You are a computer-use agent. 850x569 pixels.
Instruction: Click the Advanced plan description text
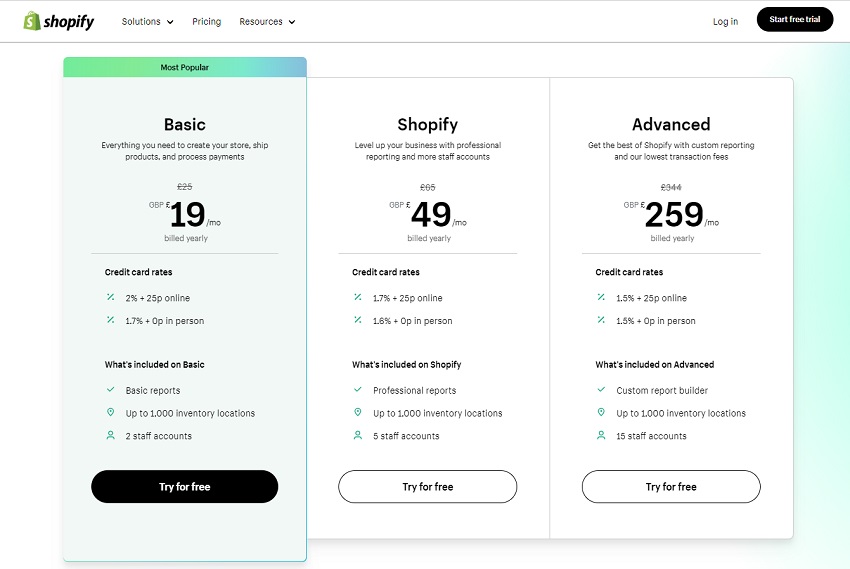671,151
